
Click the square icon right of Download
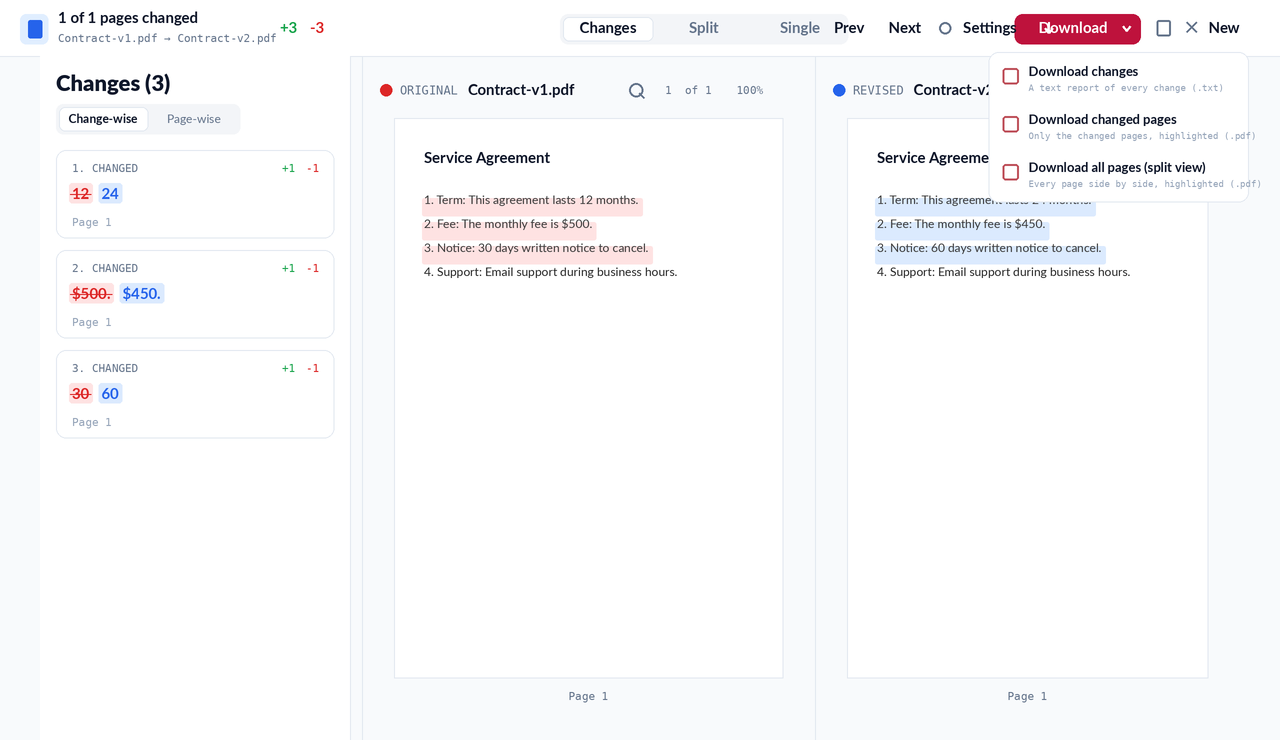point(1164,28)
